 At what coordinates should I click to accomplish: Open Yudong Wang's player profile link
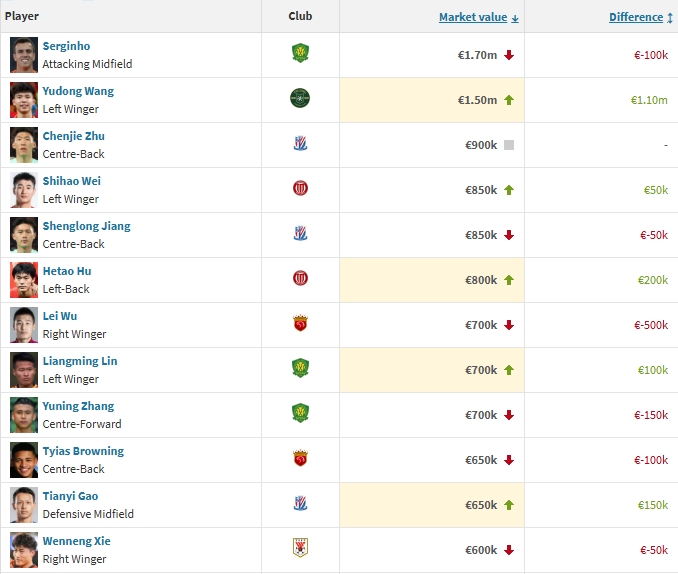click(x=78, y=91)
